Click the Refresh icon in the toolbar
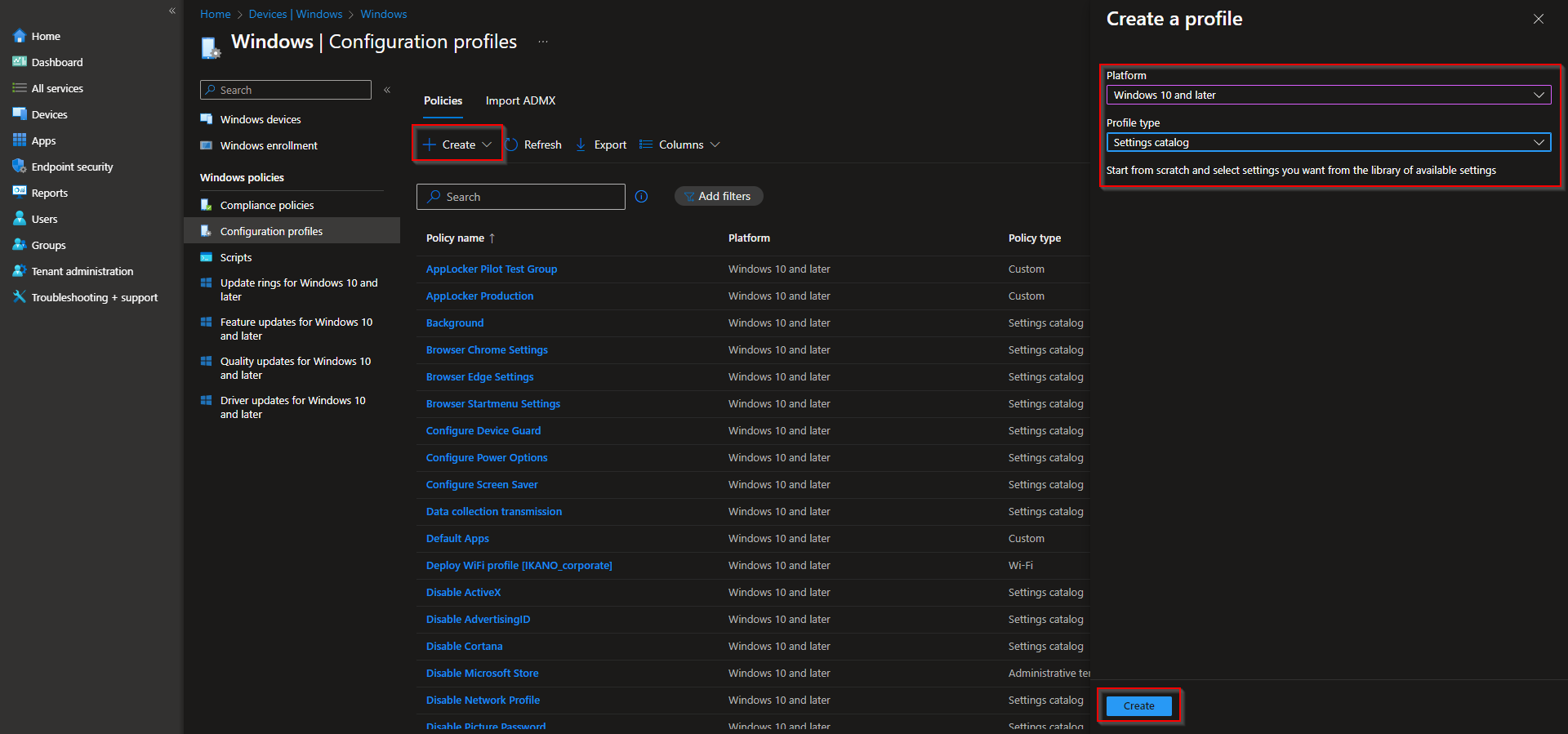This screenshot has height=734, width=1568. tap(512, 145)
